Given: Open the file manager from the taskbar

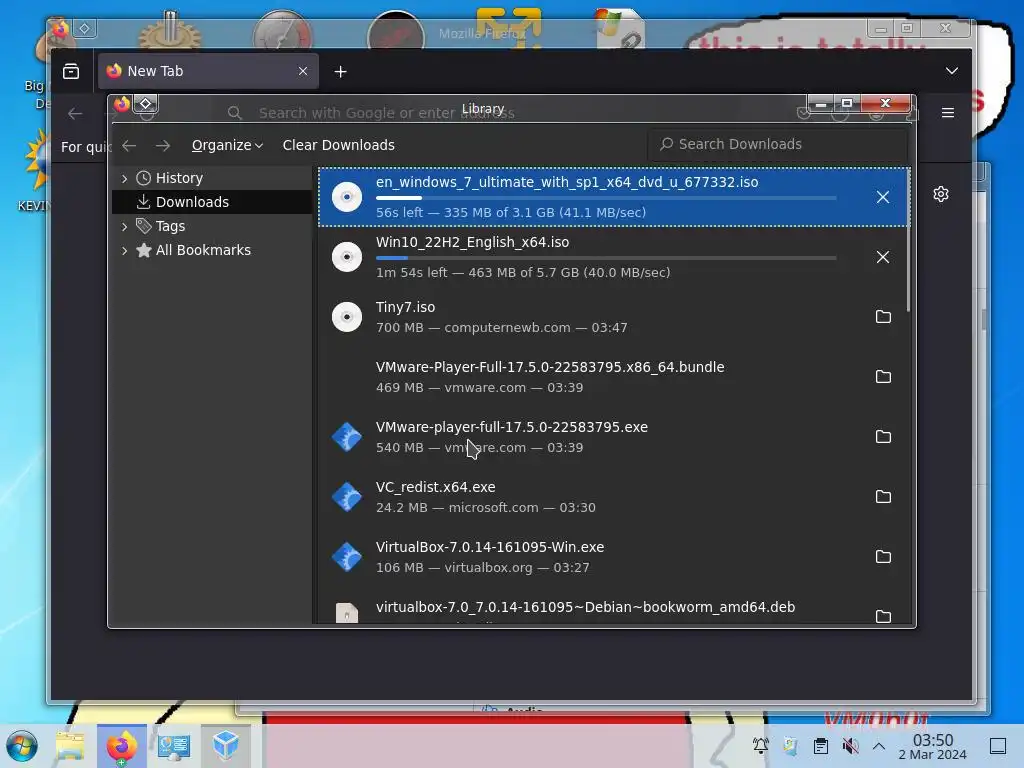Looking at the screenshot, I should (x=70, y=746).
